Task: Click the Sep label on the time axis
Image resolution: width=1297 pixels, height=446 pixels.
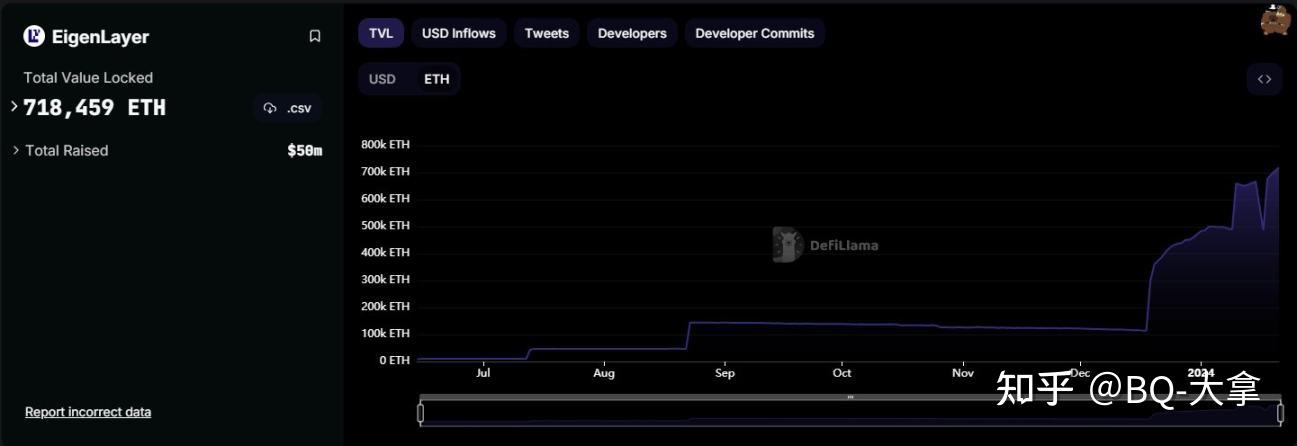Action: (725, 373)
